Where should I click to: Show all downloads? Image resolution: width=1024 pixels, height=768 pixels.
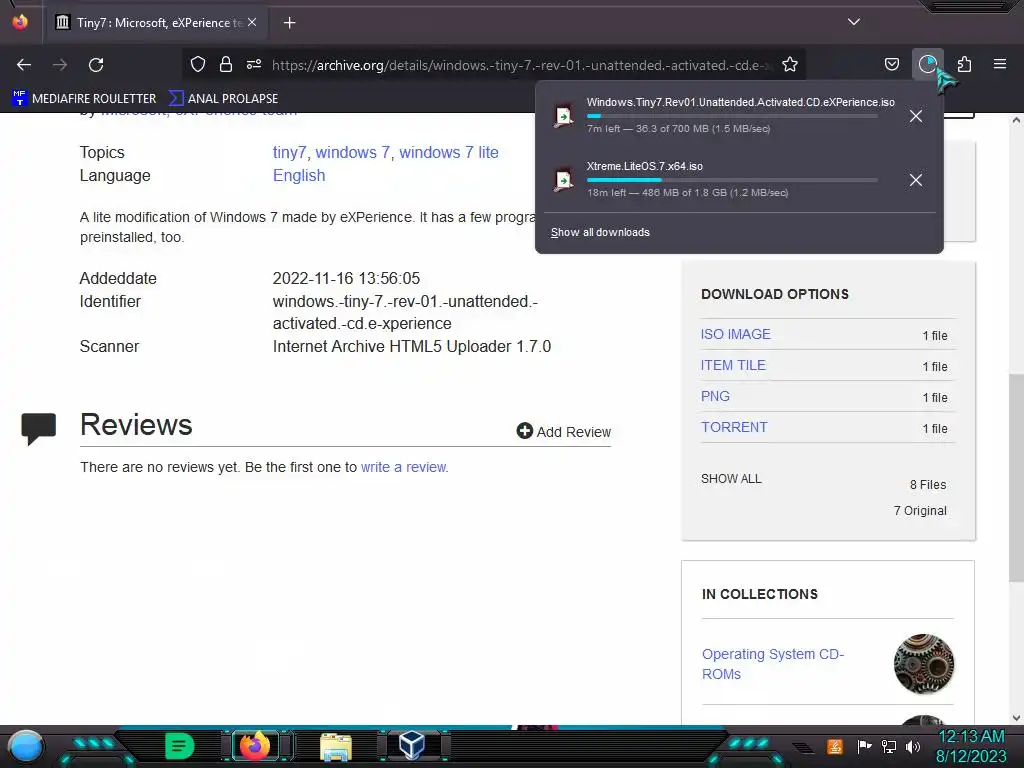coord(600,232)
